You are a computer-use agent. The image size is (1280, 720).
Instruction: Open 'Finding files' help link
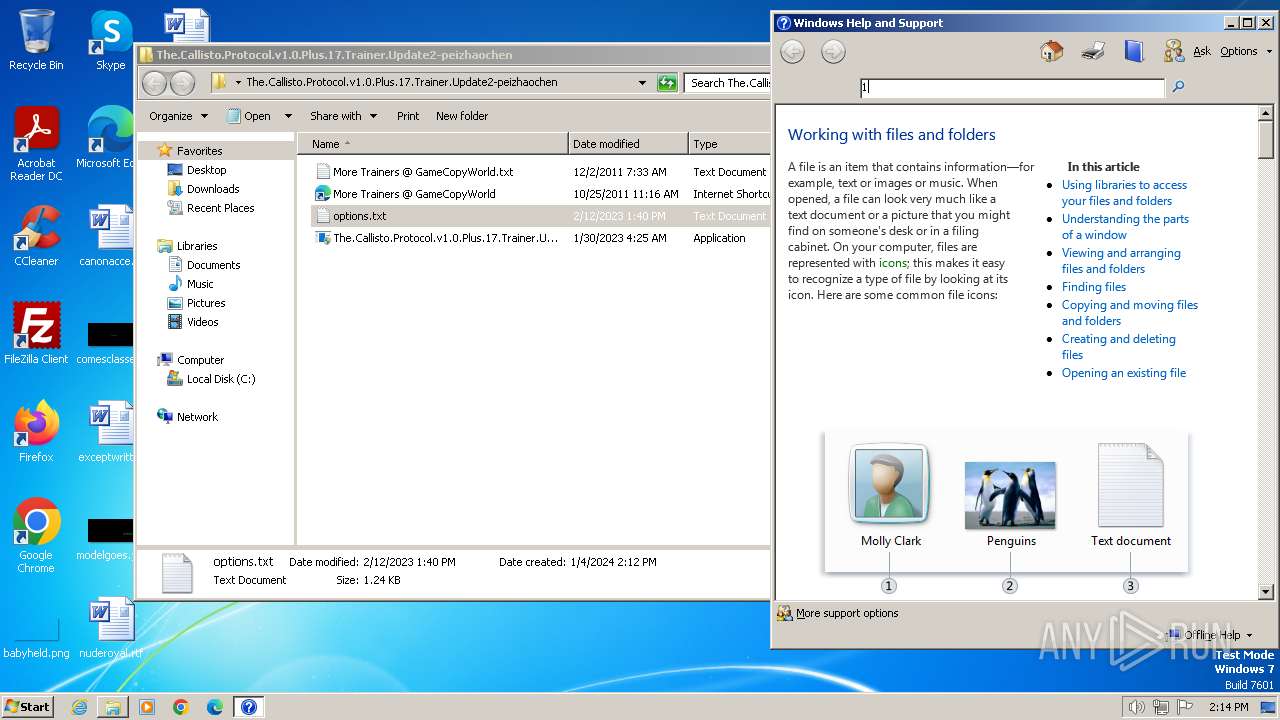click(x=1094, y=287)
